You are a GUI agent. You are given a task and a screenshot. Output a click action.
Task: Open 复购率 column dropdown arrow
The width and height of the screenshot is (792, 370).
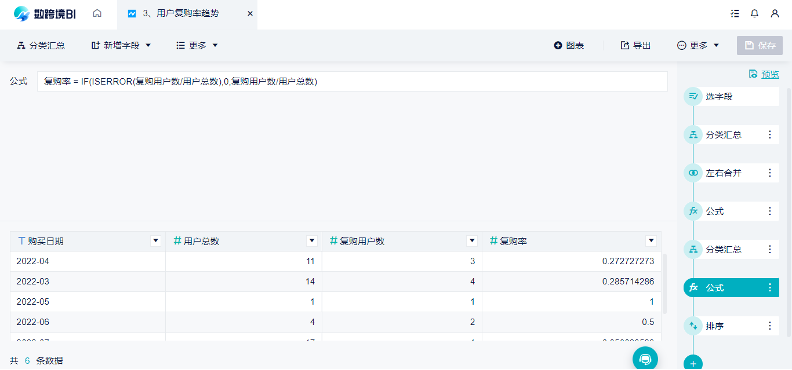coord(651,241)
